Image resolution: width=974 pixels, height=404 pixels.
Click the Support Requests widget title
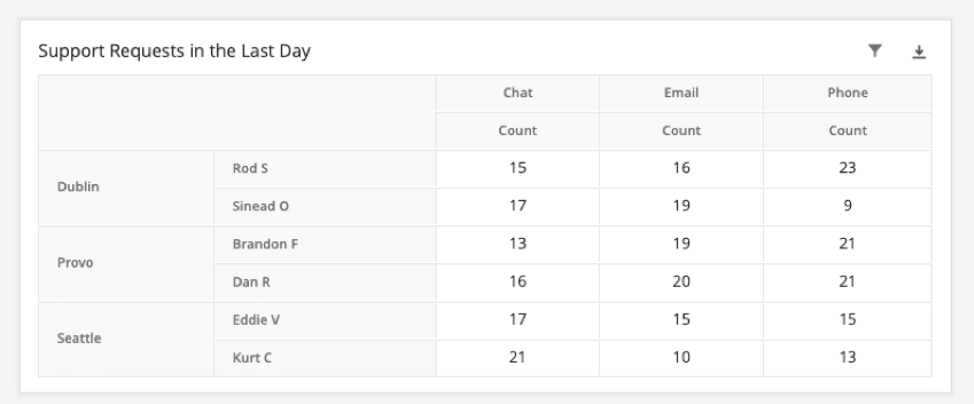[175, 52]
